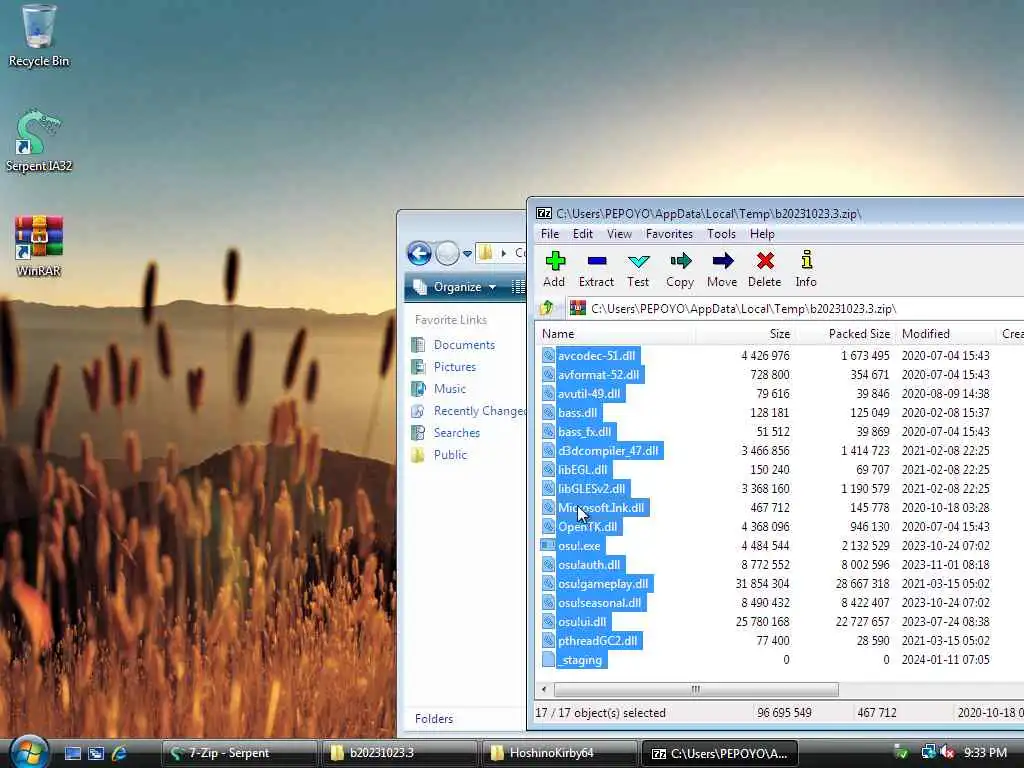The width and height of the screenshot is (1024, 768).
Task: Click the Public folder icon in Explorer
Action: pos(418,455)
